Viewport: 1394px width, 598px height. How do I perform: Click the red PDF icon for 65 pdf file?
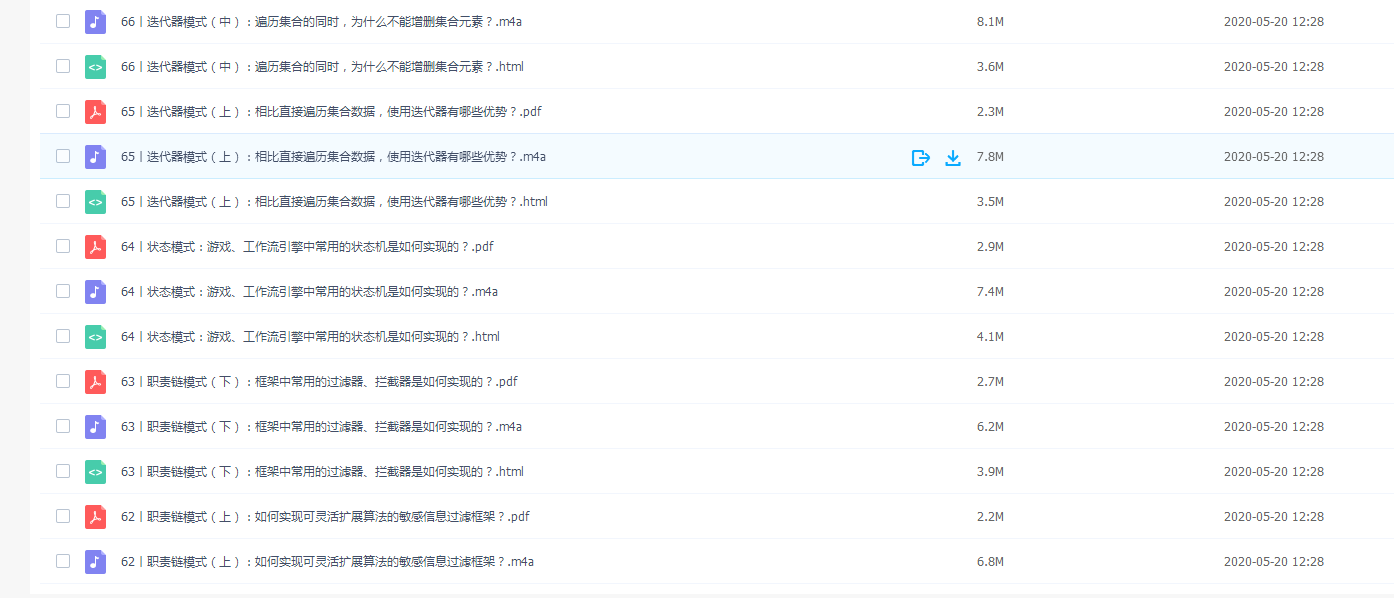(x=95, y=112)
